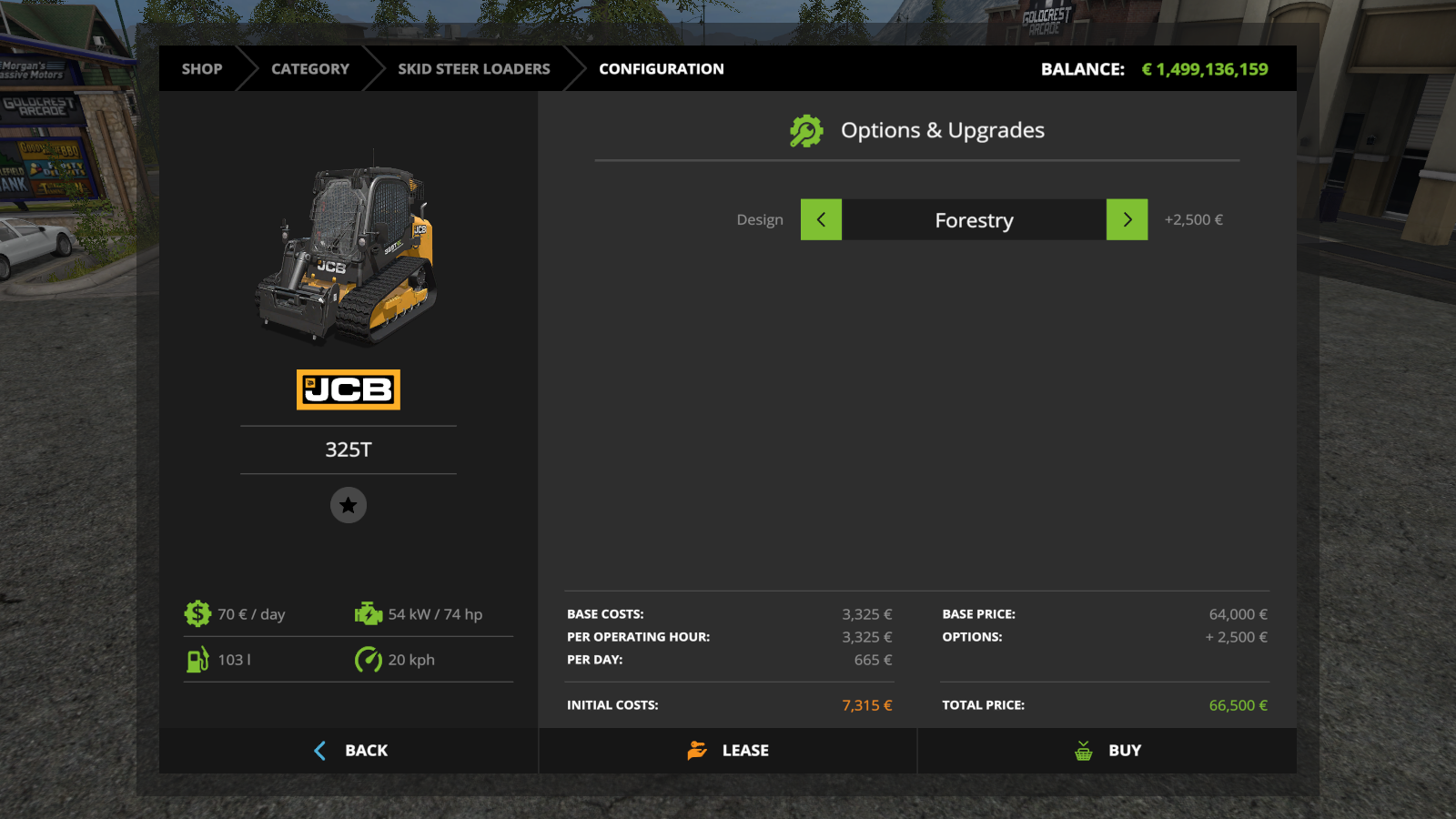Click the fuel tank capacity icon

pos(197,660)
